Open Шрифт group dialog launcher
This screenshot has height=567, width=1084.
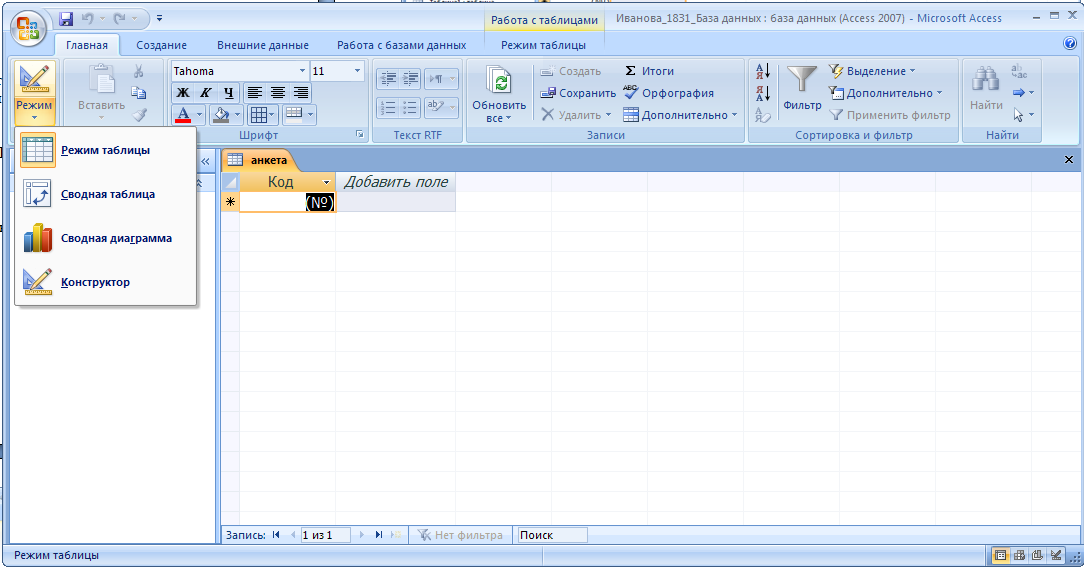[359, 135]
